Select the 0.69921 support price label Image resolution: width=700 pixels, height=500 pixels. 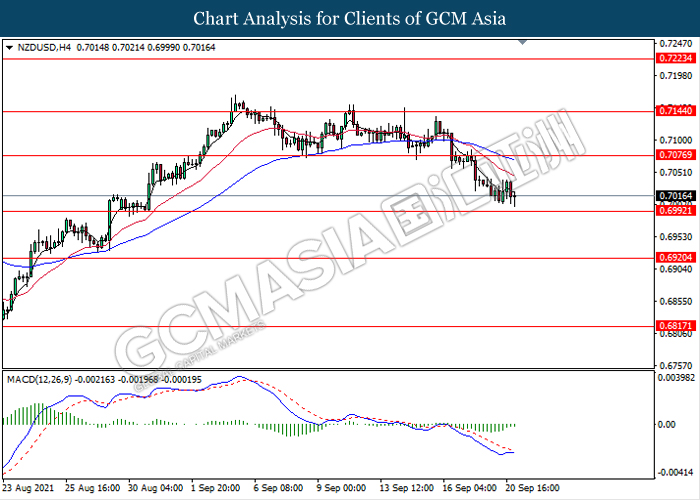pyautogui.click(x=676, y=211)
